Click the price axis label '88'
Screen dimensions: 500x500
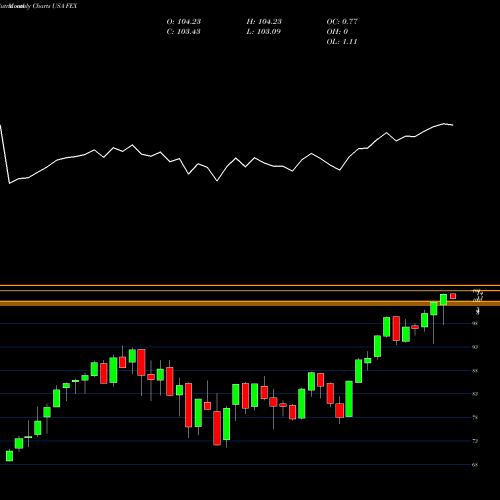475,371
